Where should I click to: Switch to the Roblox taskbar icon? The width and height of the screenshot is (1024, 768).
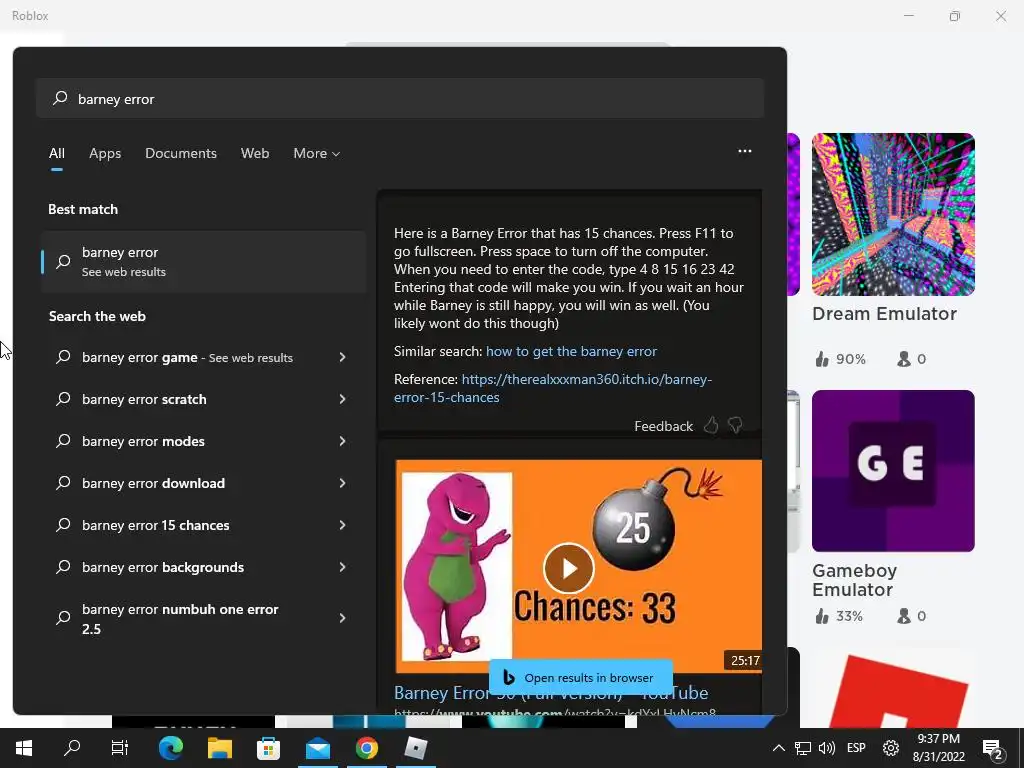click(416, 748)
